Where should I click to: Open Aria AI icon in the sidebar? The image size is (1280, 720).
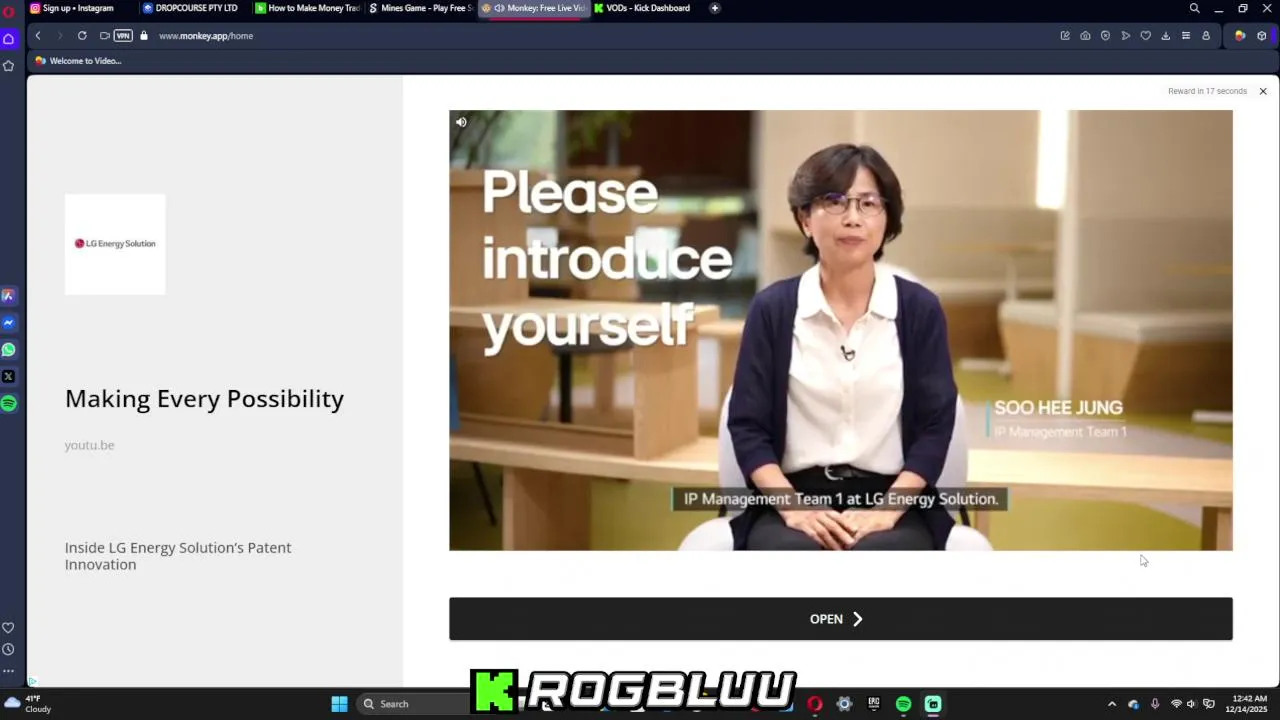(x=8, y=296)
